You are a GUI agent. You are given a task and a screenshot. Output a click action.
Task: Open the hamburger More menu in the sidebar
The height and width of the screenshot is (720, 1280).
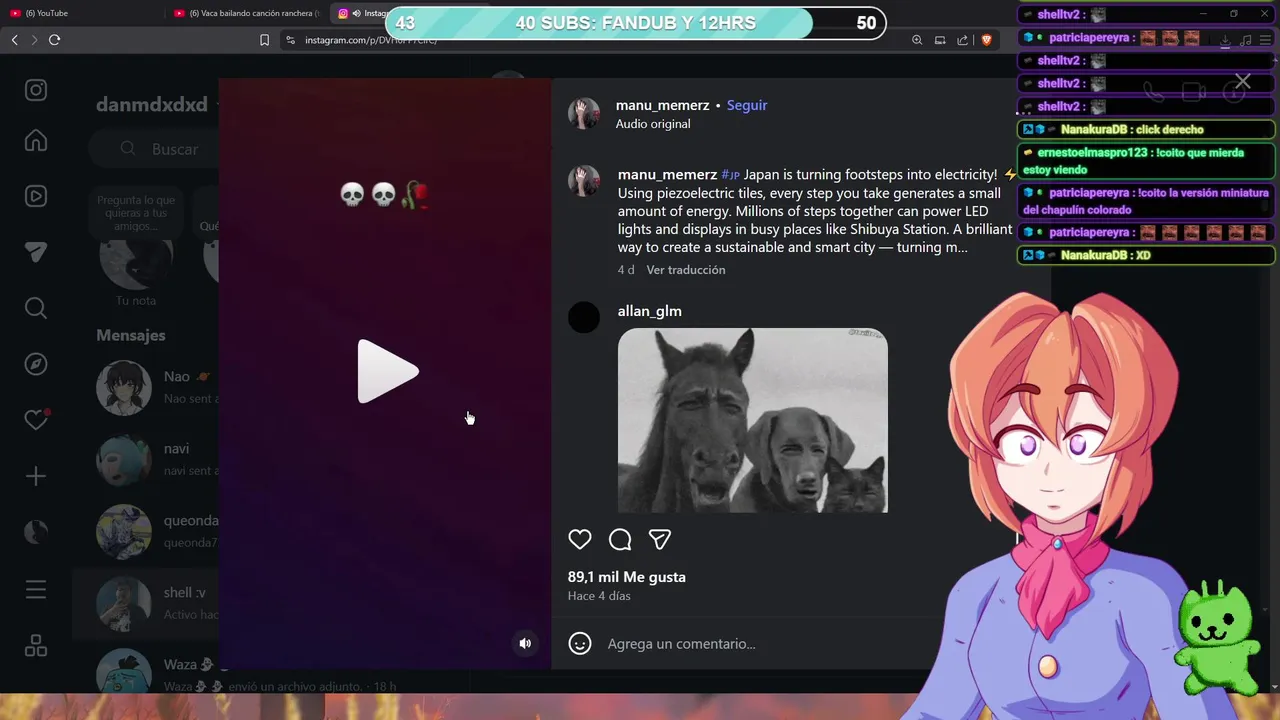pyautogui.click(x=36, y=590)
